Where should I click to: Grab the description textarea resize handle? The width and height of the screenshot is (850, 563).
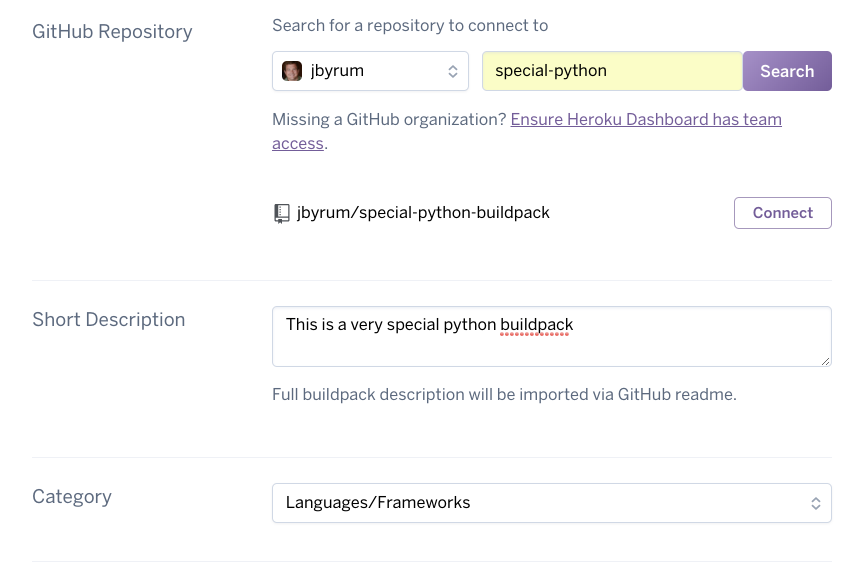tap(825, 361)
